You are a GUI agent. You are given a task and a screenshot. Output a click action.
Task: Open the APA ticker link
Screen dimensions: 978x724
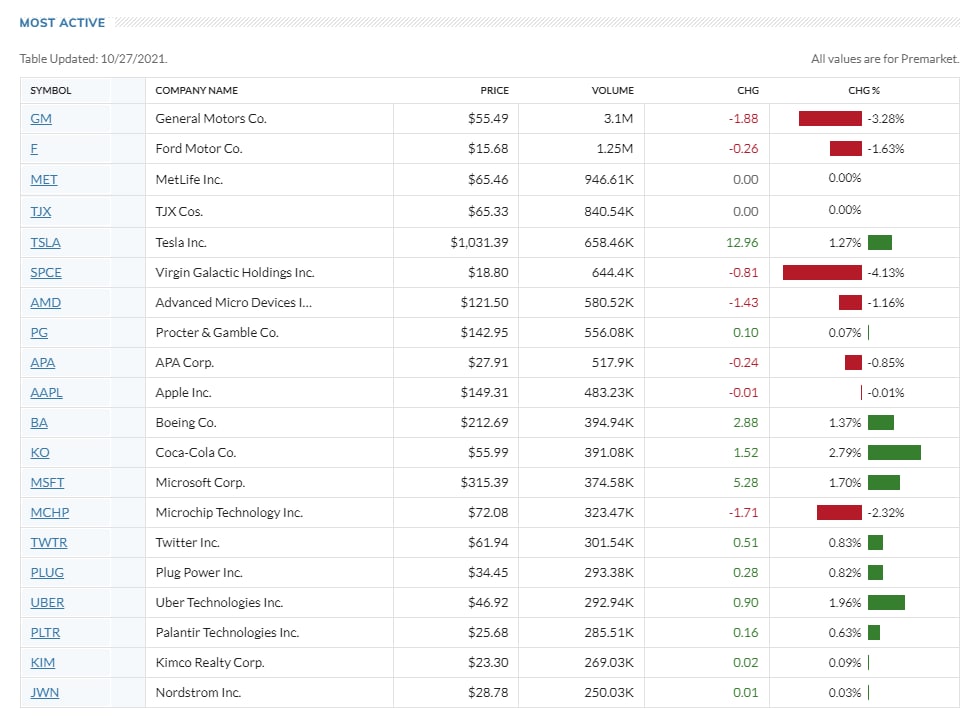click(x=43, y=362)
